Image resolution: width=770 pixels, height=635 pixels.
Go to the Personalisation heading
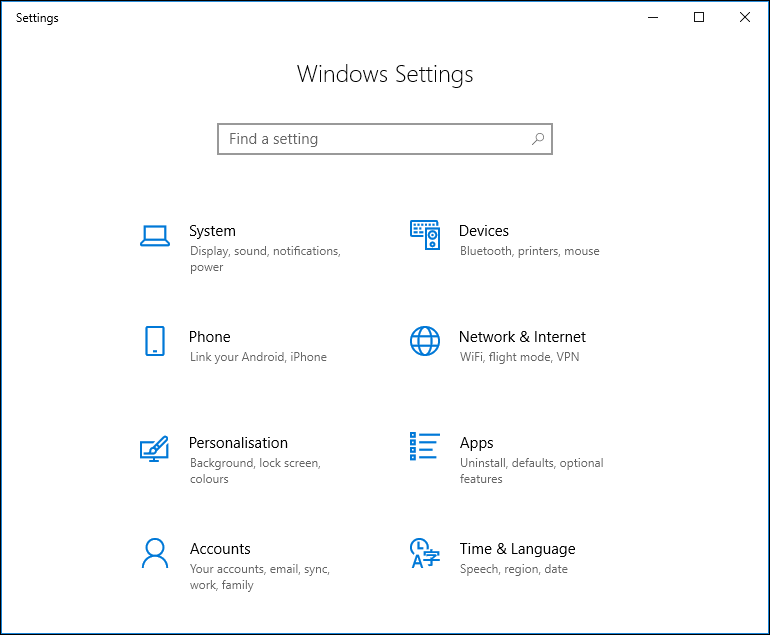tap(238, 443)
